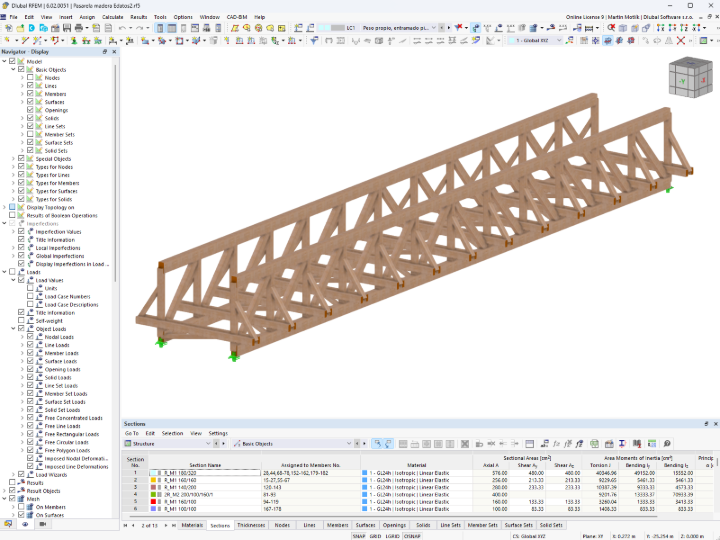Toggle the Members checkbox in Navigator

(30, 94)
